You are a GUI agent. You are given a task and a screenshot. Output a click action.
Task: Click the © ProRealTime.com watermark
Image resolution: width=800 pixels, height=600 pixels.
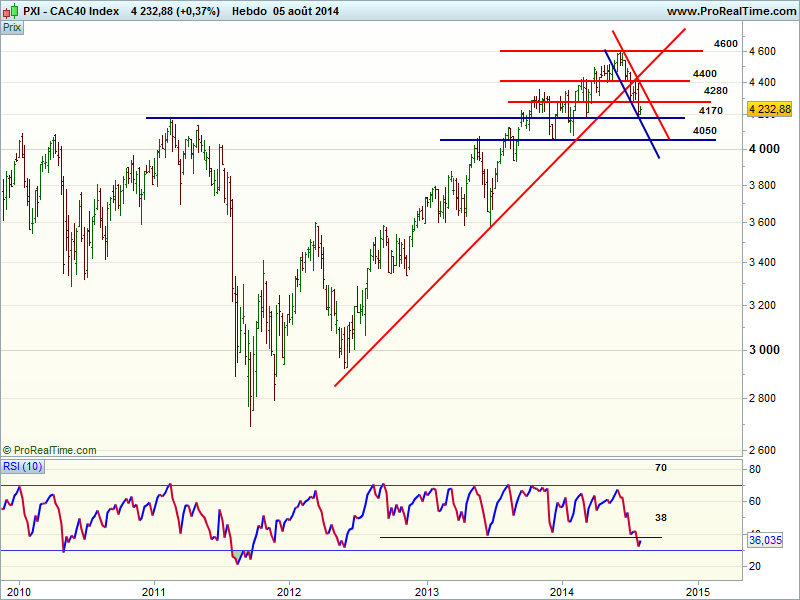(x=50, y=451)
